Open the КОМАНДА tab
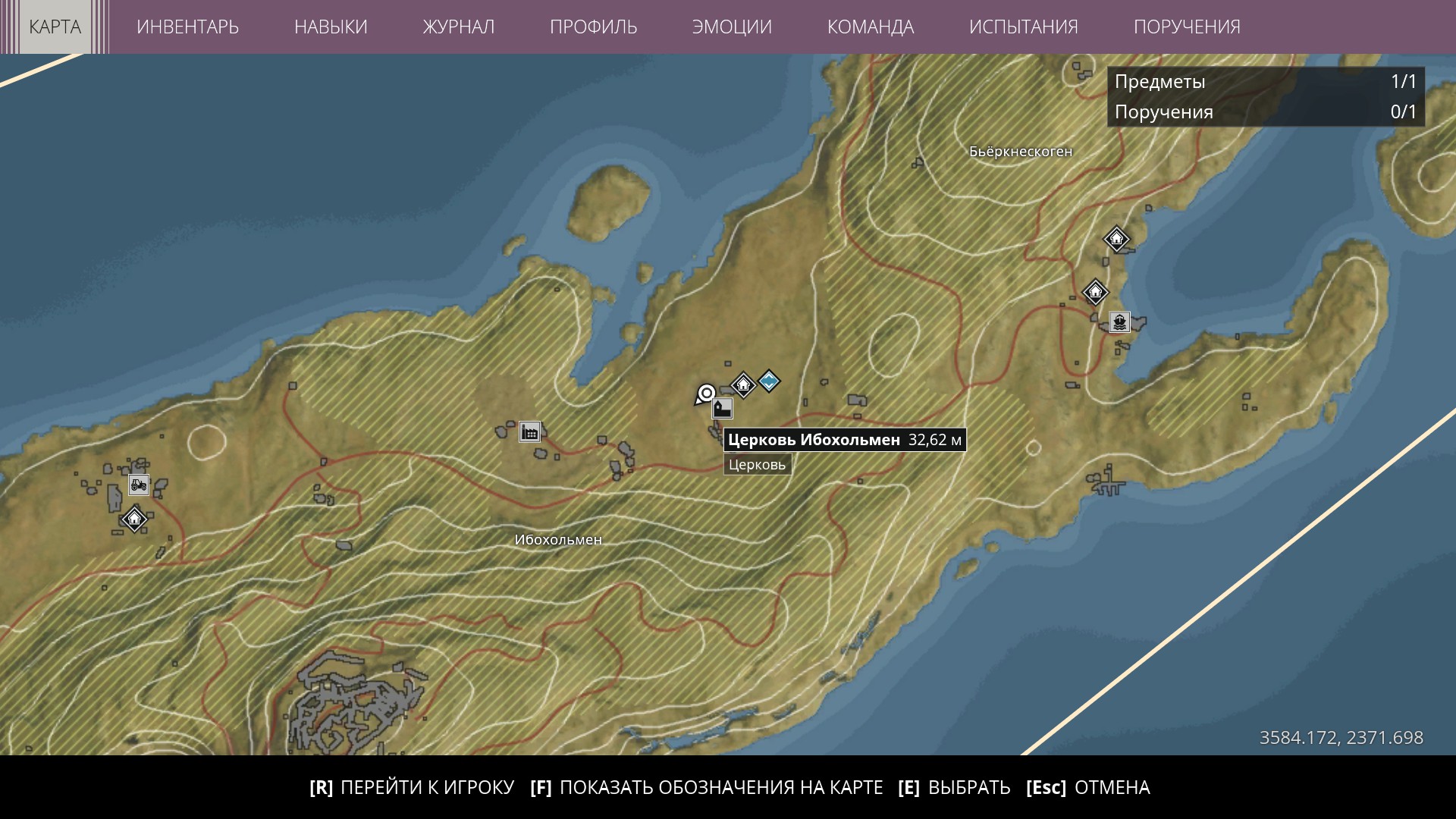The image size is (1456, 819). point(871,27)
